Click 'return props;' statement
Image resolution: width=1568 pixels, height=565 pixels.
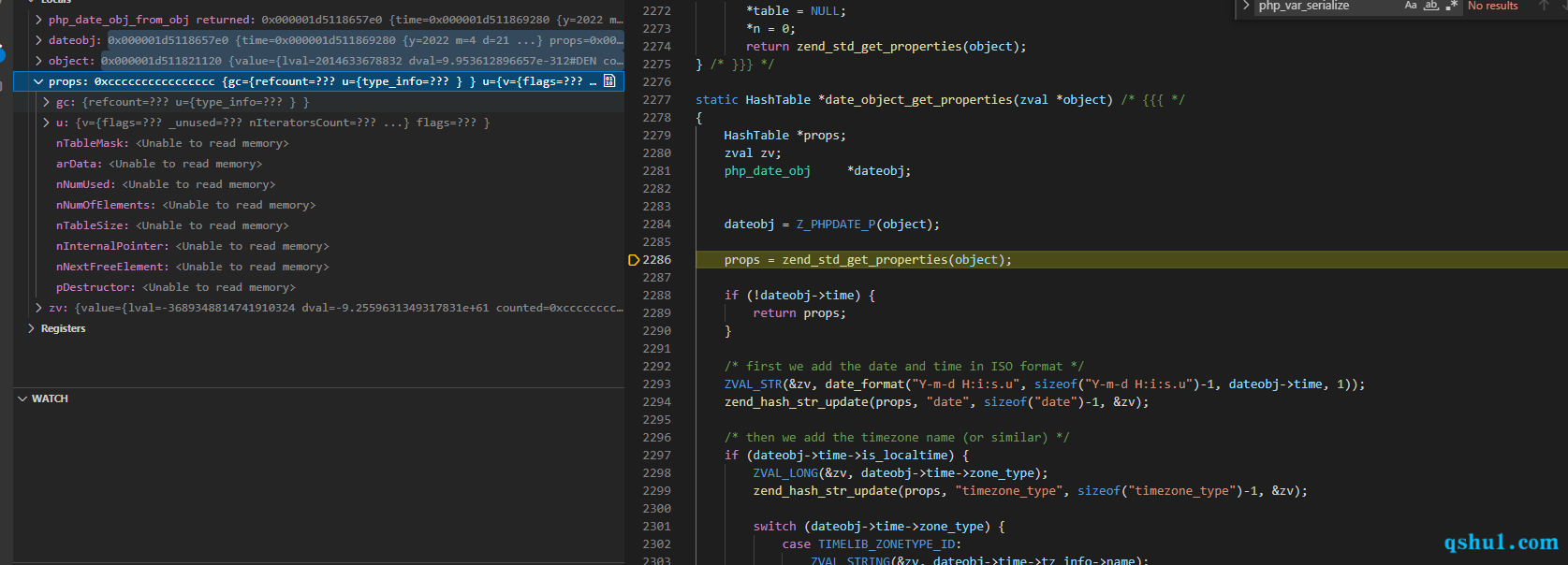pyautogui.click(x=799, y=313)
